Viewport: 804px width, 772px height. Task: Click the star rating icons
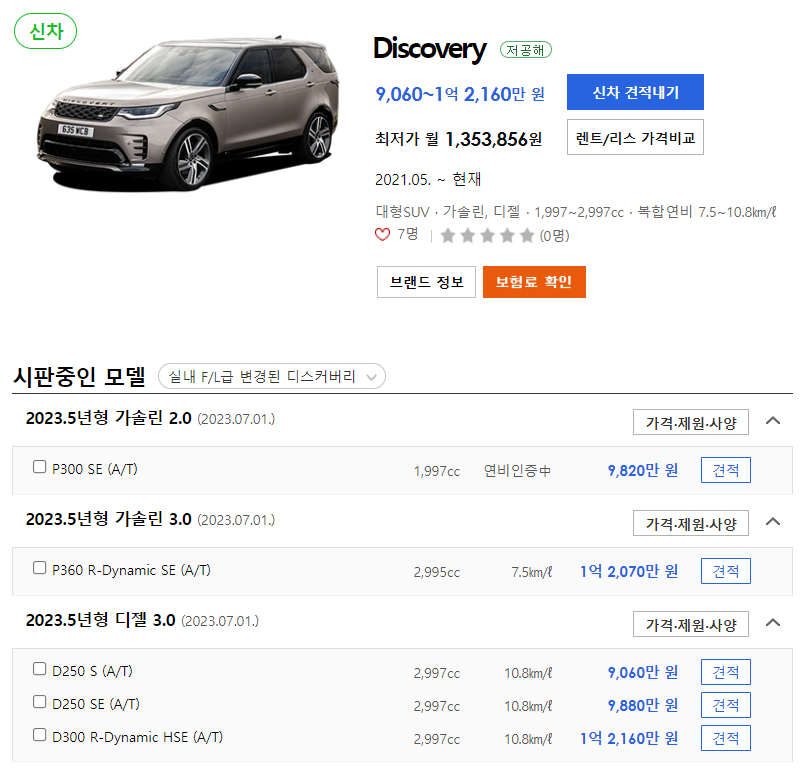487,235
